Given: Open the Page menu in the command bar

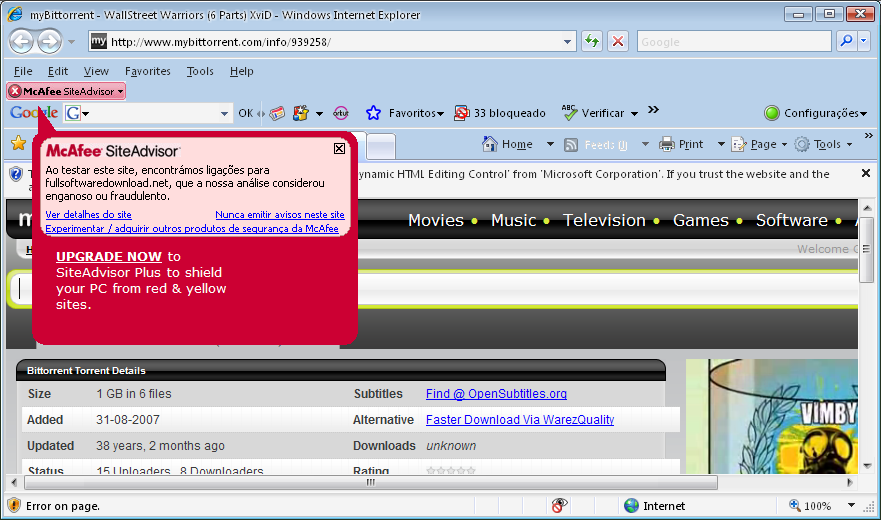Looking at the screenshot, I should (759, 144).
